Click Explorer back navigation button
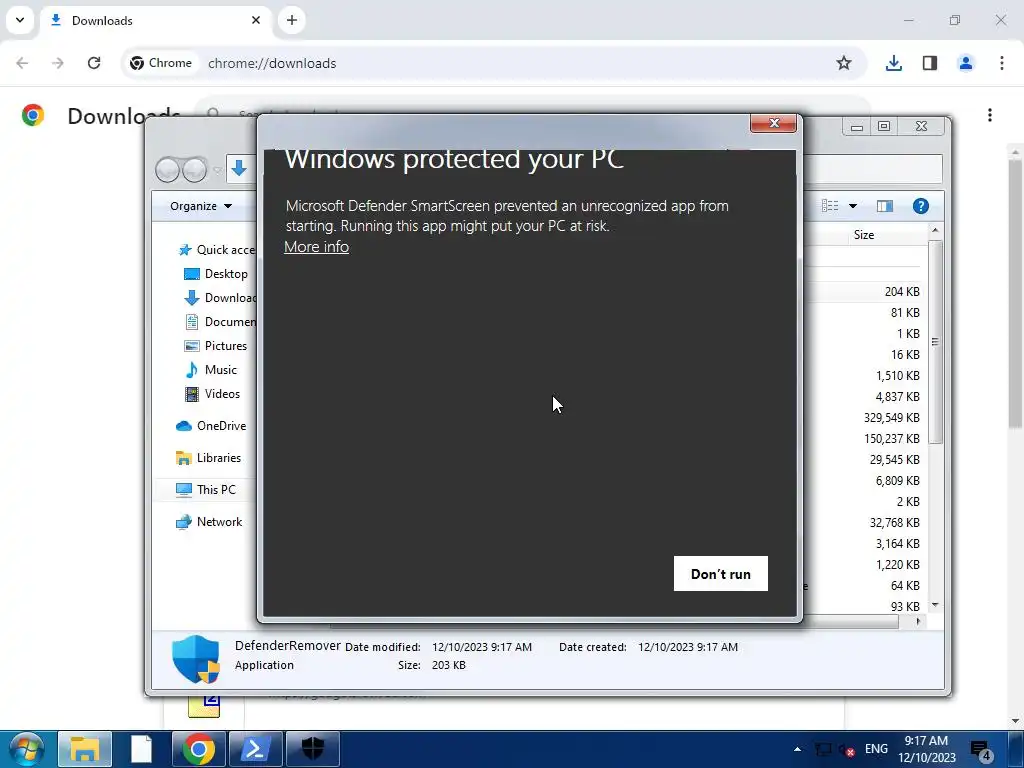This screenshot has height=768, width=1024. 167,170
